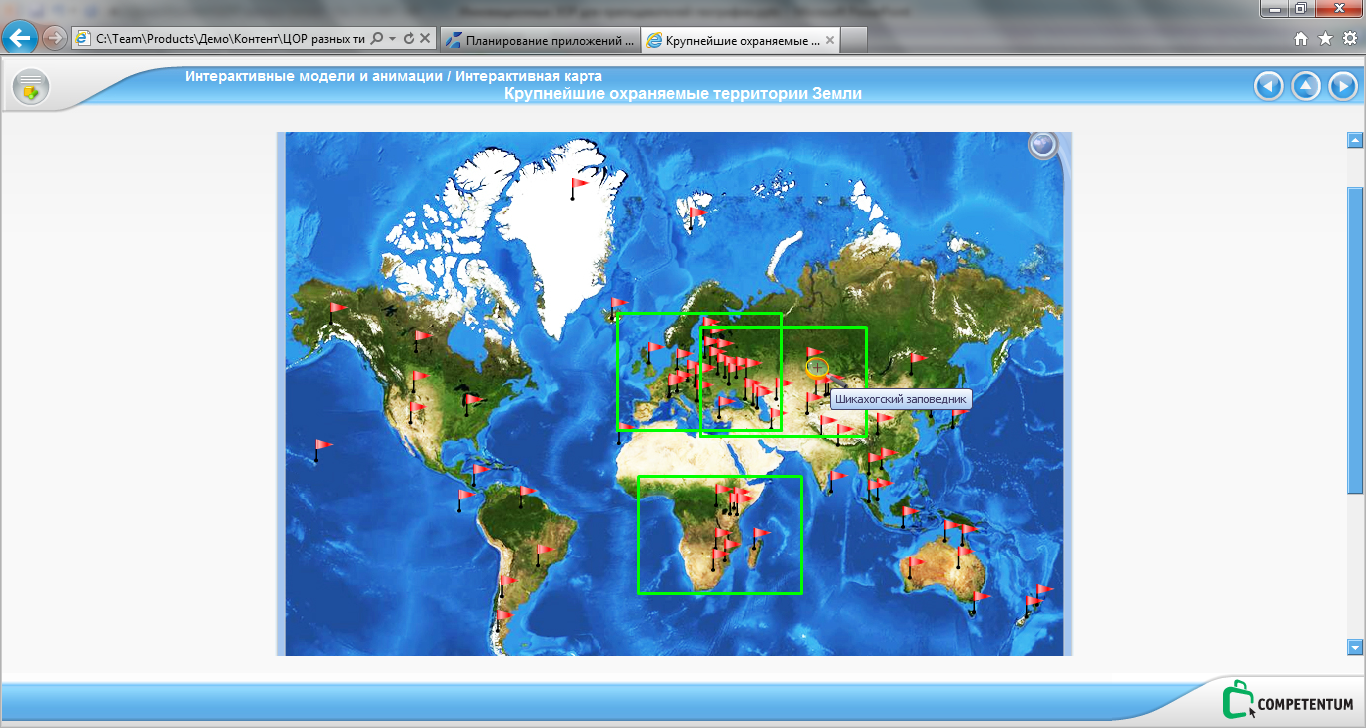This screenshot has height=728, width=1366.
Task: Select the flag off northwest Africa's coast
Action: pos(625,432)
